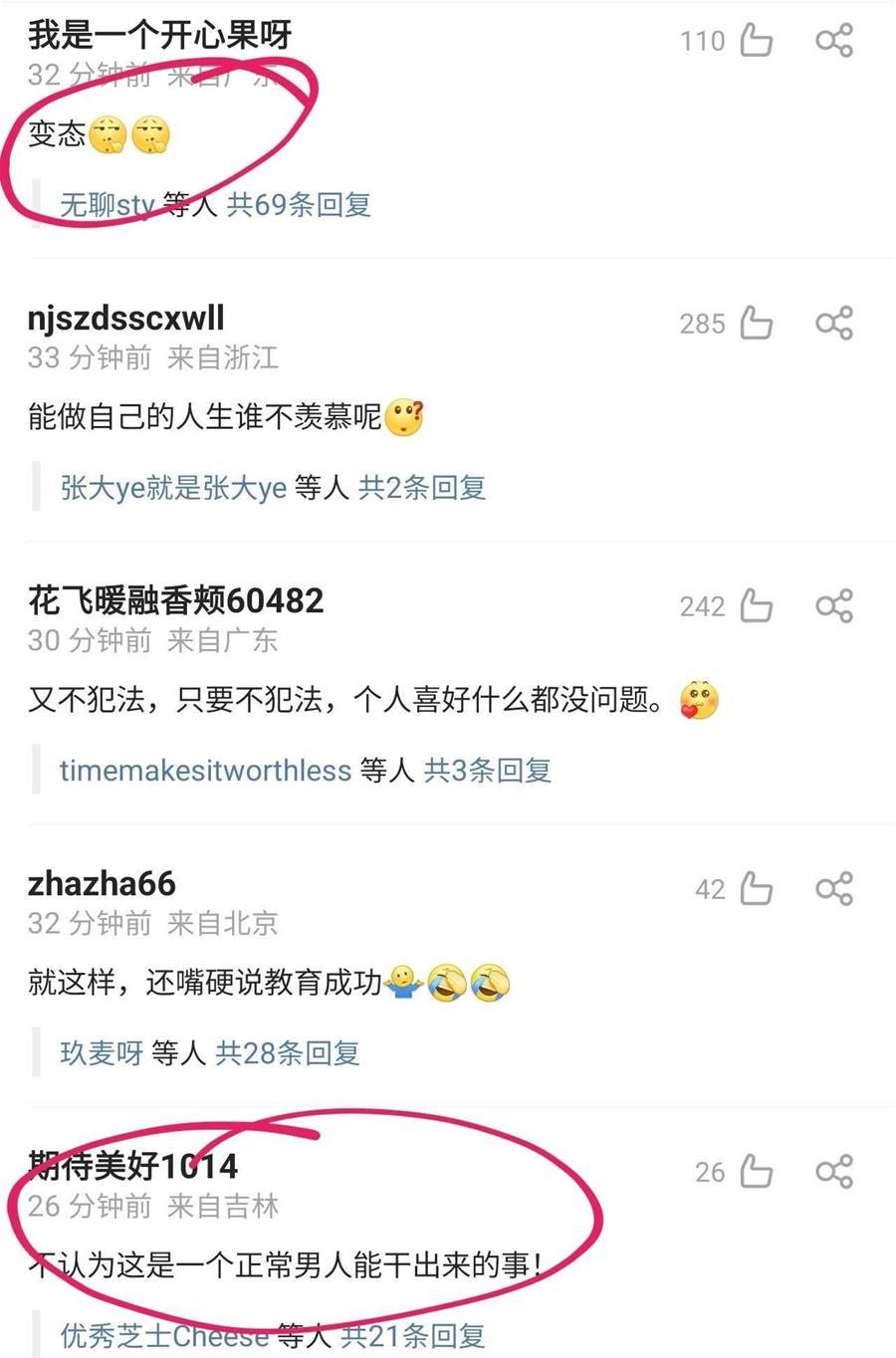Expand the 共21条回复 replies thread
Viewport: 896px width, 1358px height.
(x=413, y=1336)
